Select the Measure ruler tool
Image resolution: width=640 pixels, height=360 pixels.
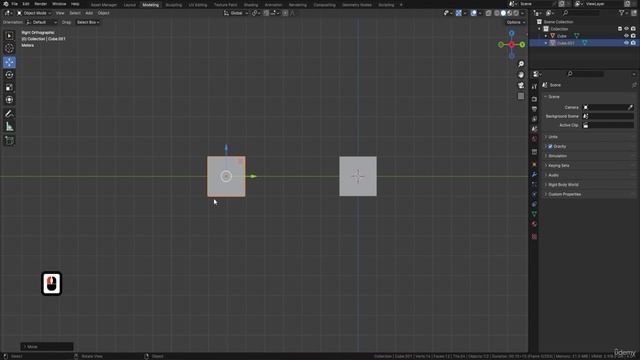click(9, 127)
